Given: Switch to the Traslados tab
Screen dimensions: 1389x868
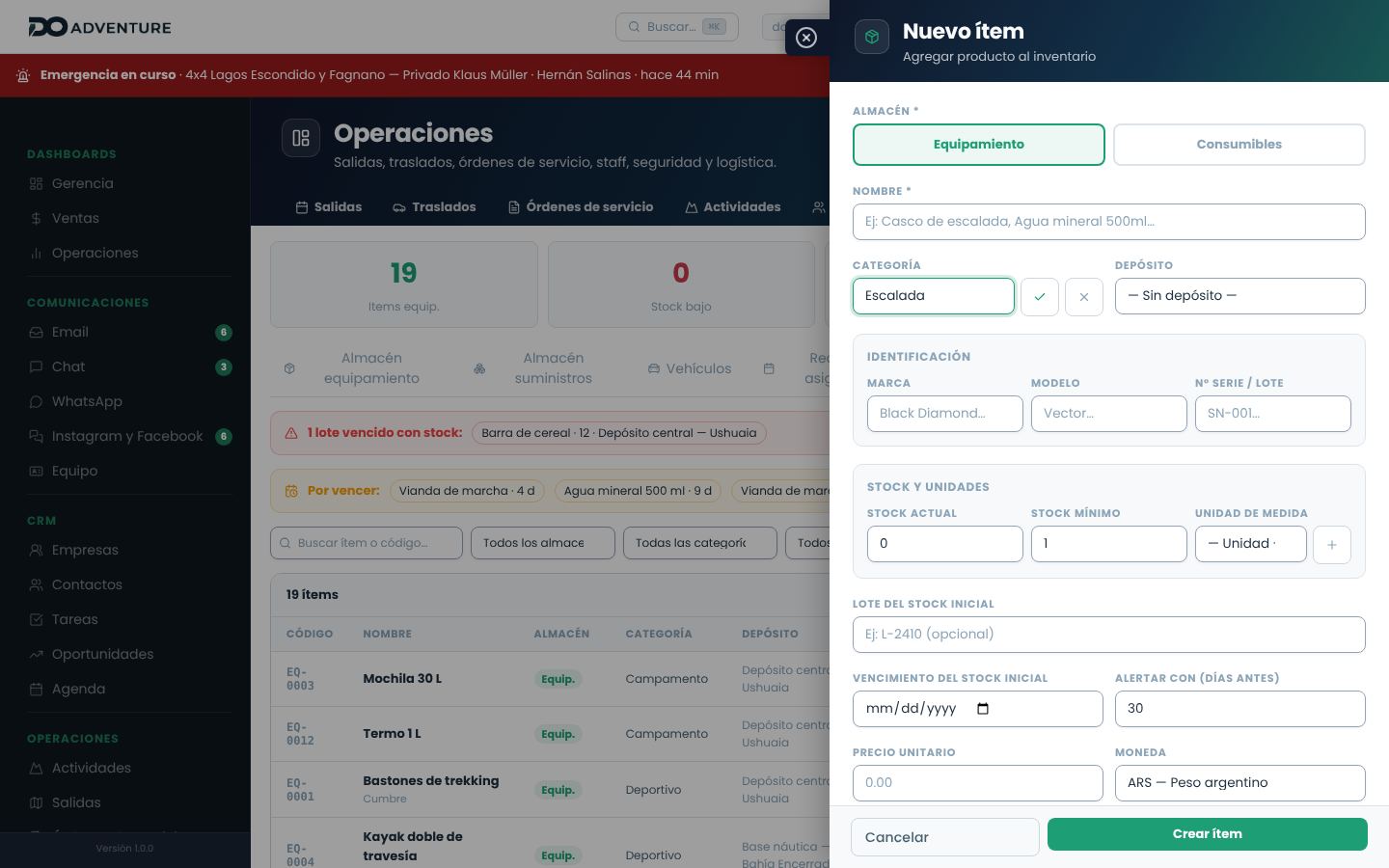Looking at the screenshot, I should [434, 207].
